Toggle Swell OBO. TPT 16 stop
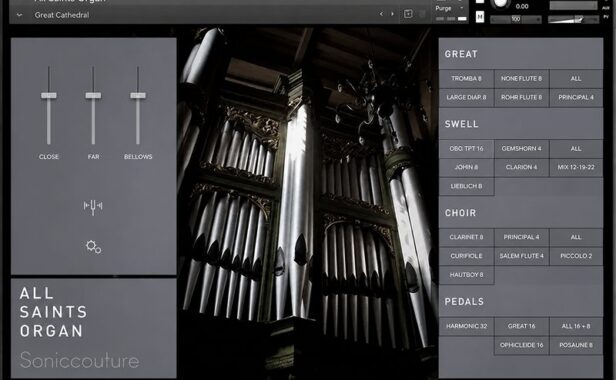 click(x=466, y=149)
